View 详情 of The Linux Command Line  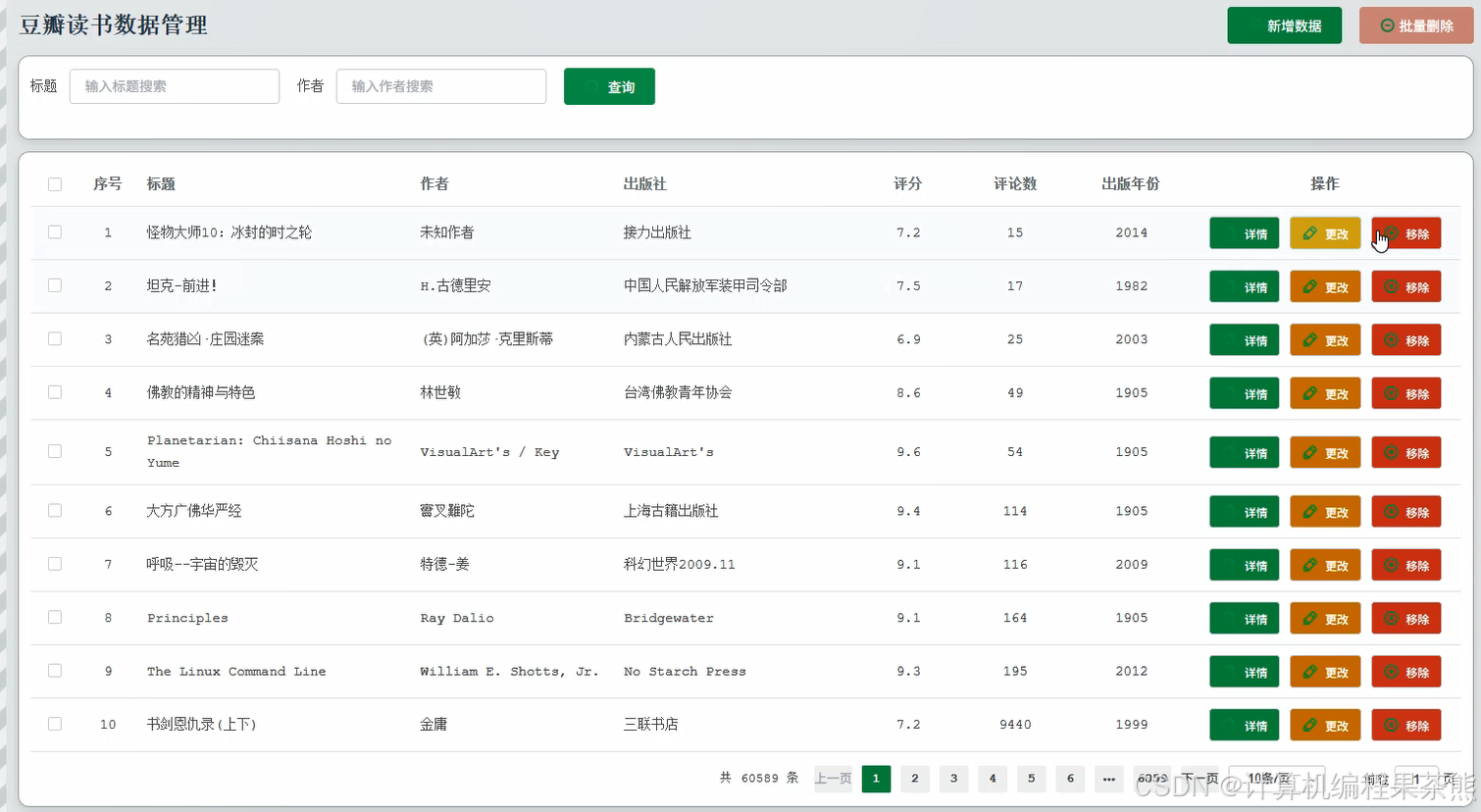(x=1244, y=672)
